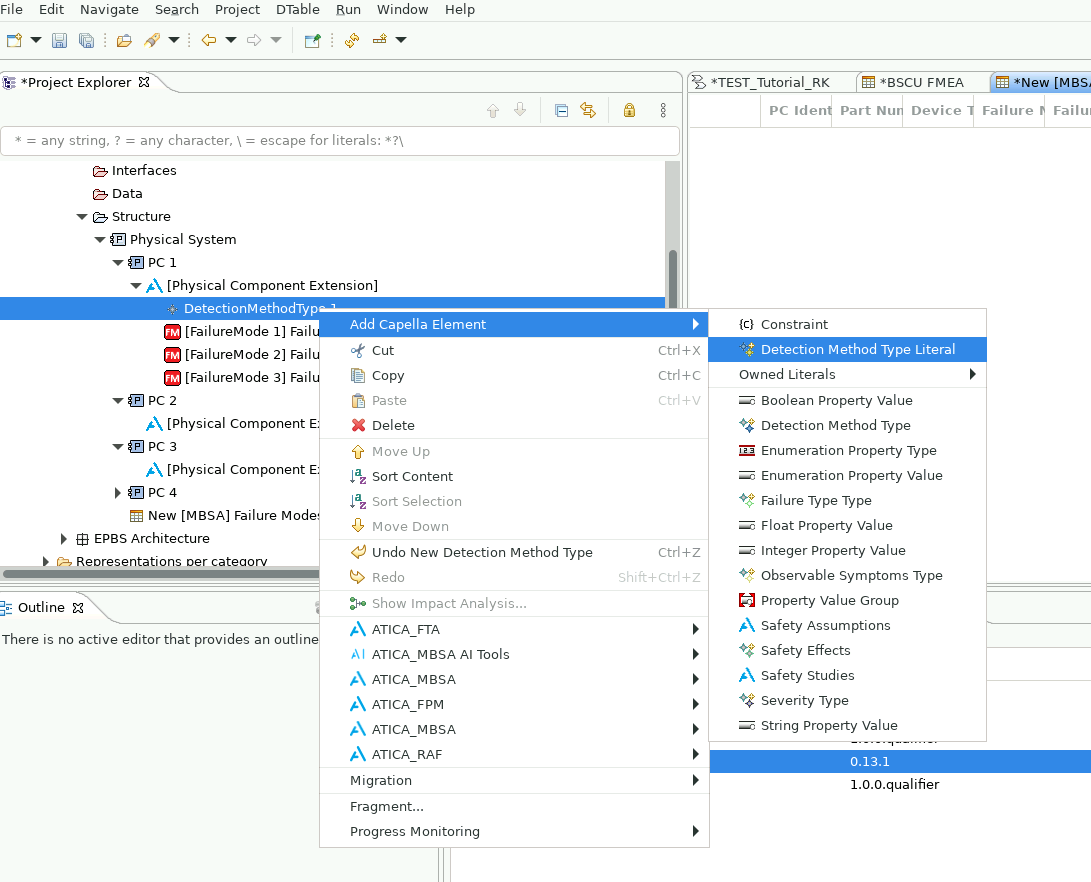Open the DTable menu
The height and width of the screenshot is (882, 1091).
click(298, 10)
